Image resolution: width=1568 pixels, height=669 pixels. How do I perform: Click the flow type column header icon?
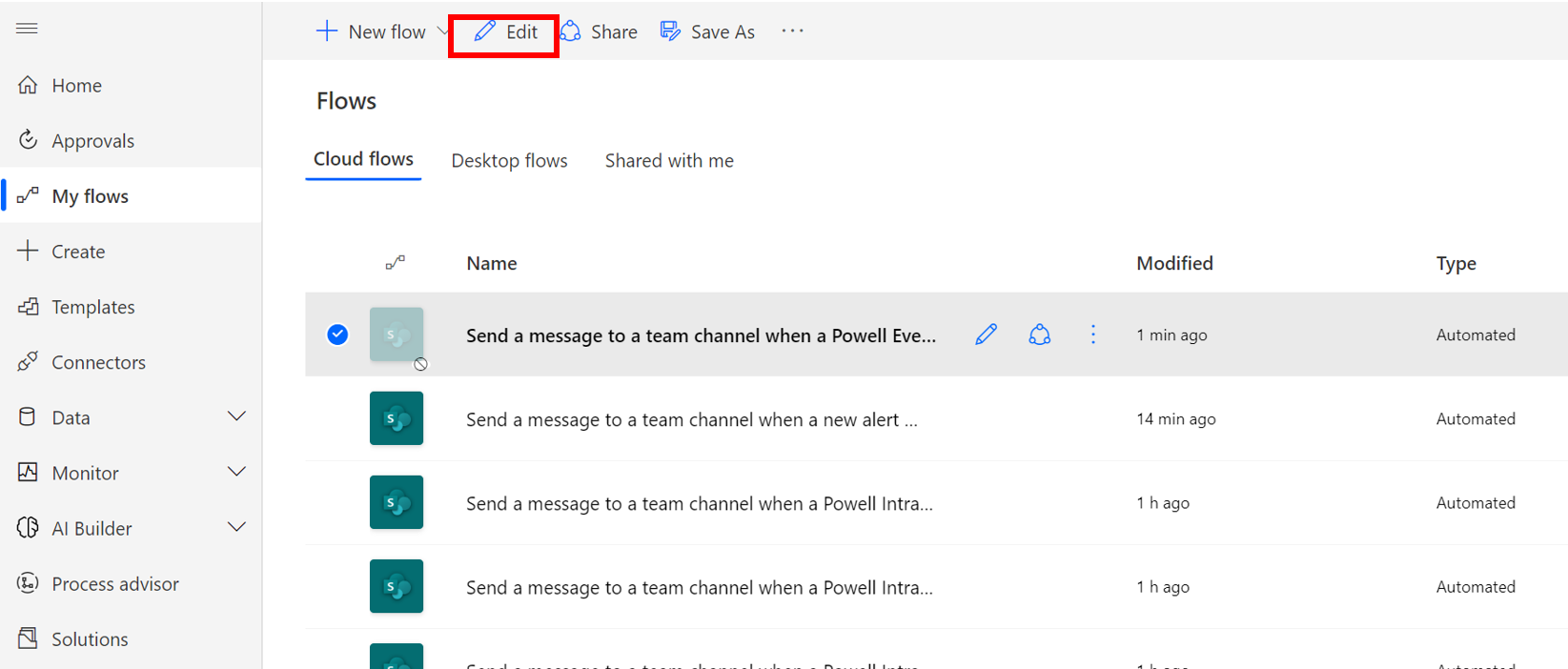396,263
